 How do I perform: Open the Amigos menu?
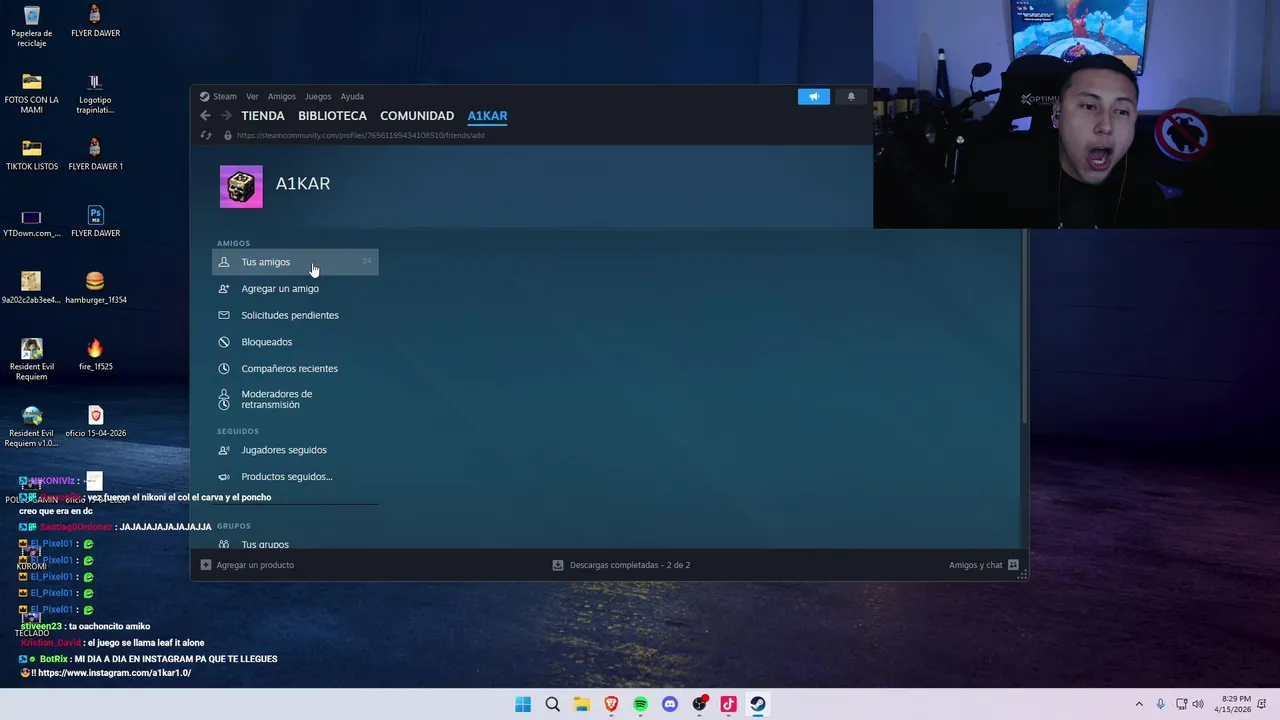282,97
